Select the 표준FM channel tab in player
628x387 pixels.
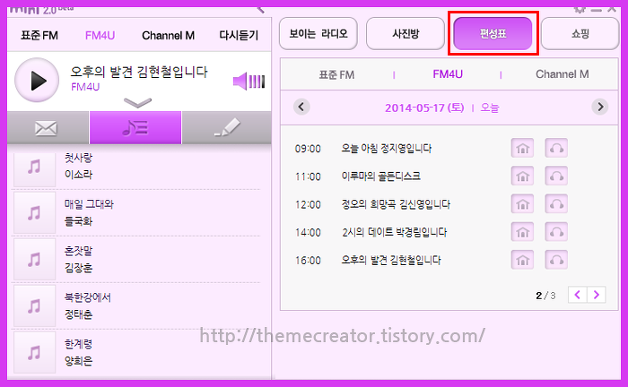(x=39, y=36)
